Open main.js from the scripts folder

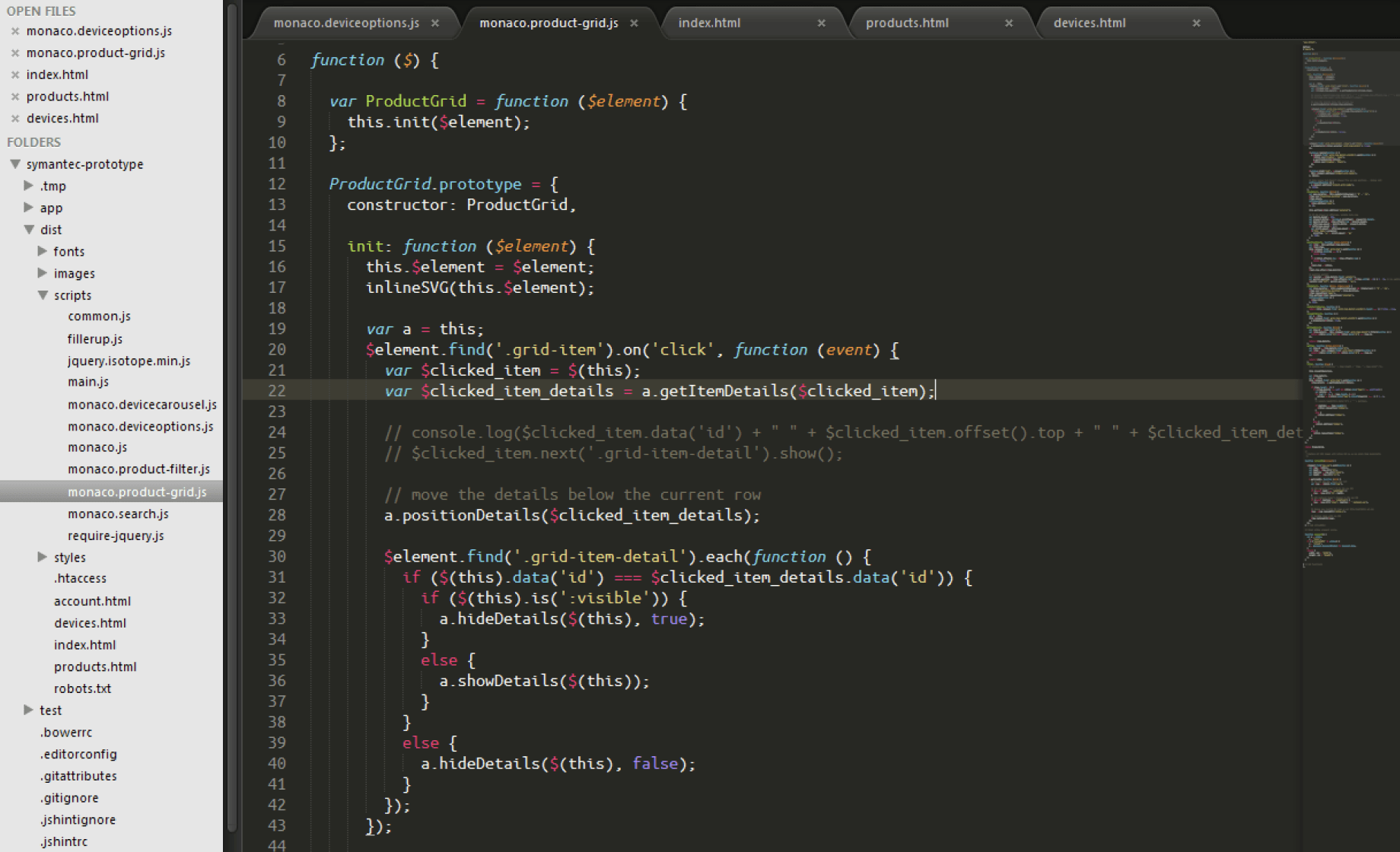click(87, 382)
